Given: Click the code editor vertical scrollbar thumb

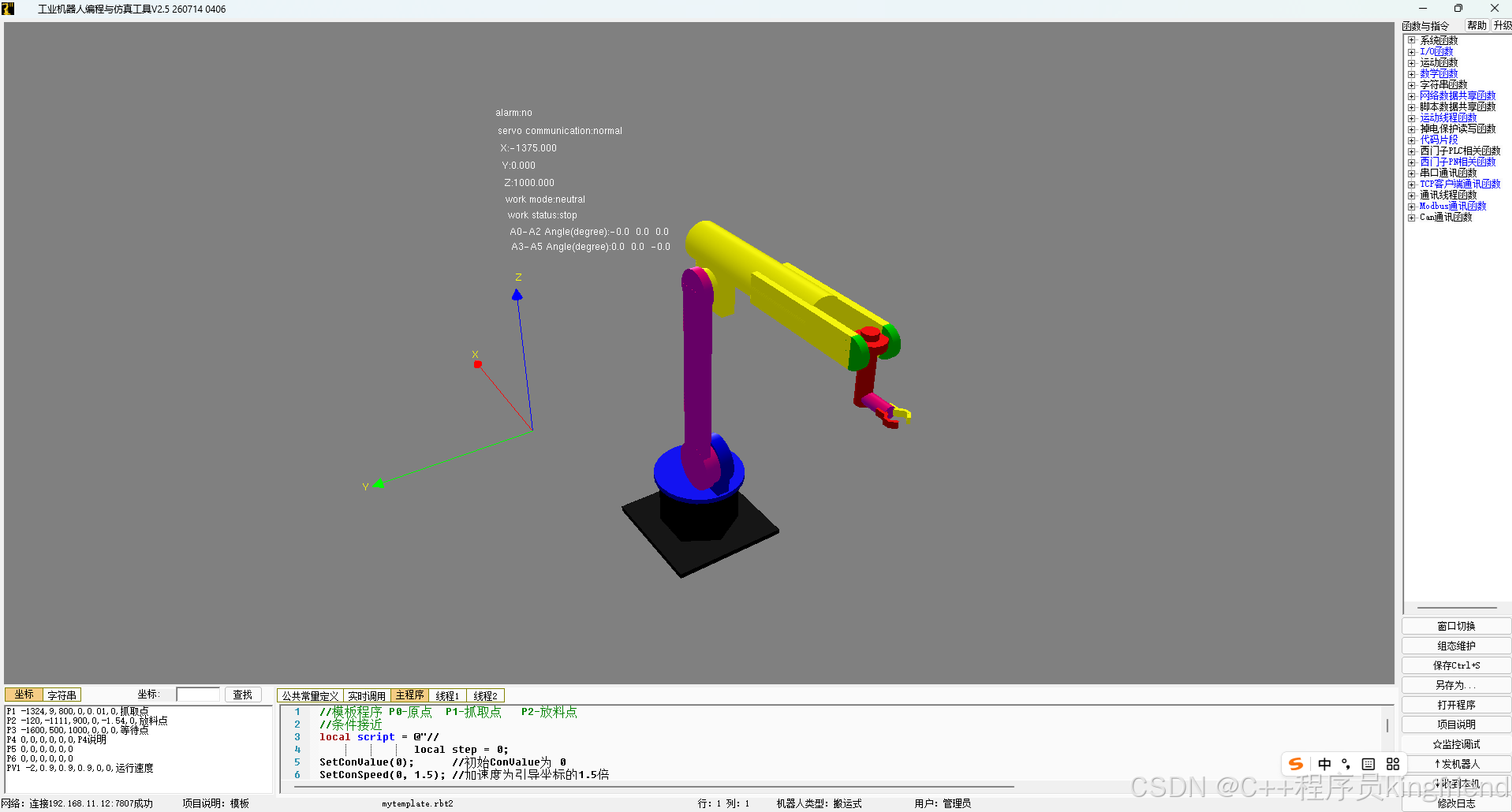Looking at the screenshot, I should click(x=1387, y=724).
